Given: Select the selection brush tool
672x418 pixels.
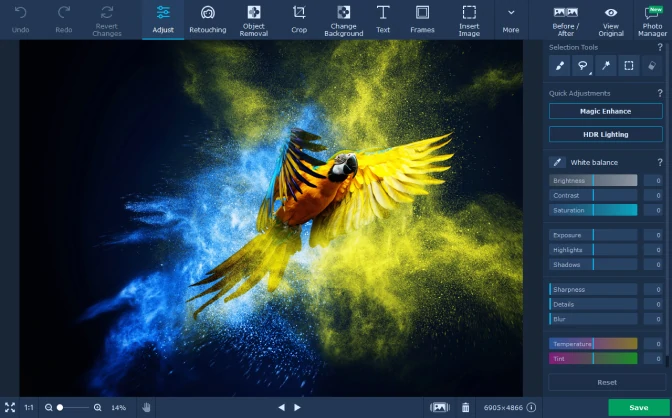Looking at the screenshot, I should (x=560, y=66).
